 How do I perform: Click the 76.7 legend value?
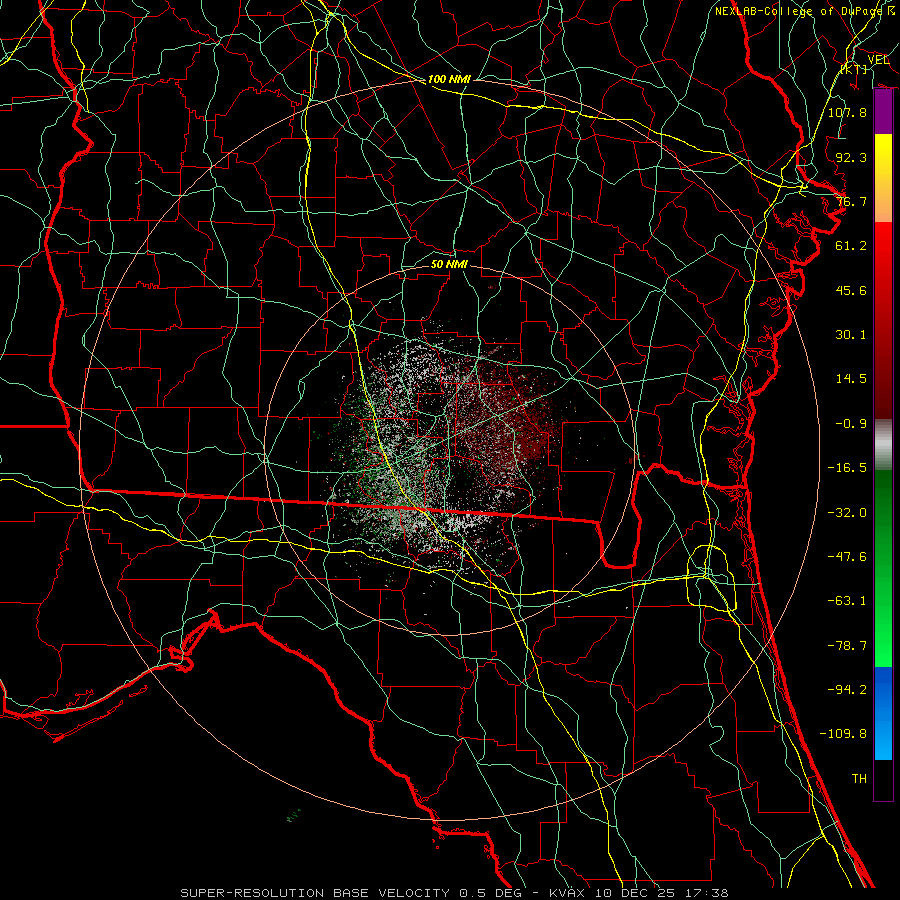[x=851, y=201]
